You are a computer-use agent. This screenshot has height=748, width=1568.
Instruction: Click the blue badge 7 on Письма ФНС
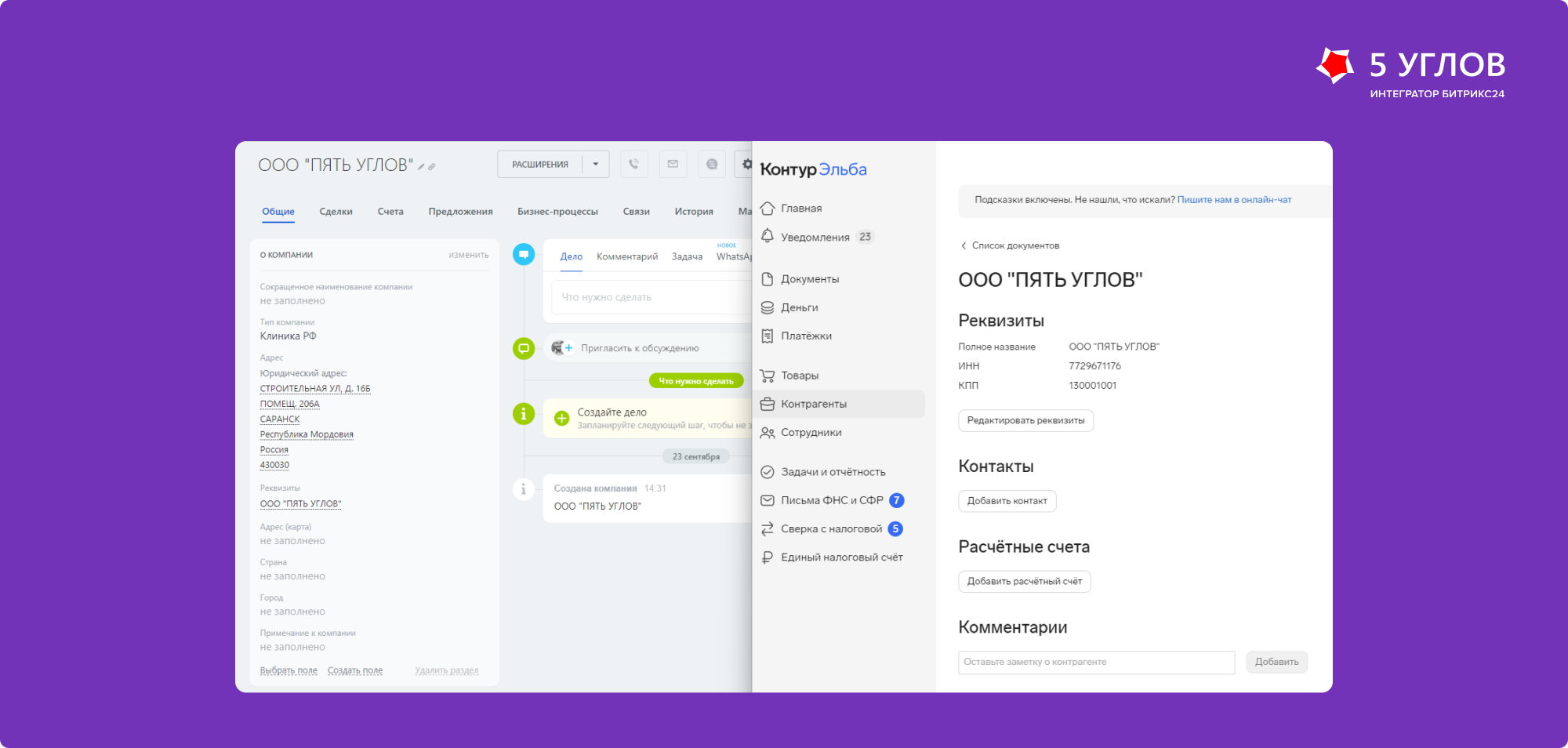(897, 500)
